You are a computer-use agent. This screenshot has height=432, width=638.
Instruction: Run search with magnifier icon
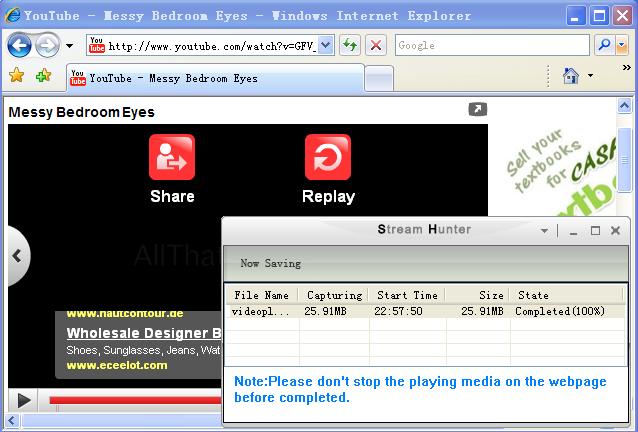[604, 45]
